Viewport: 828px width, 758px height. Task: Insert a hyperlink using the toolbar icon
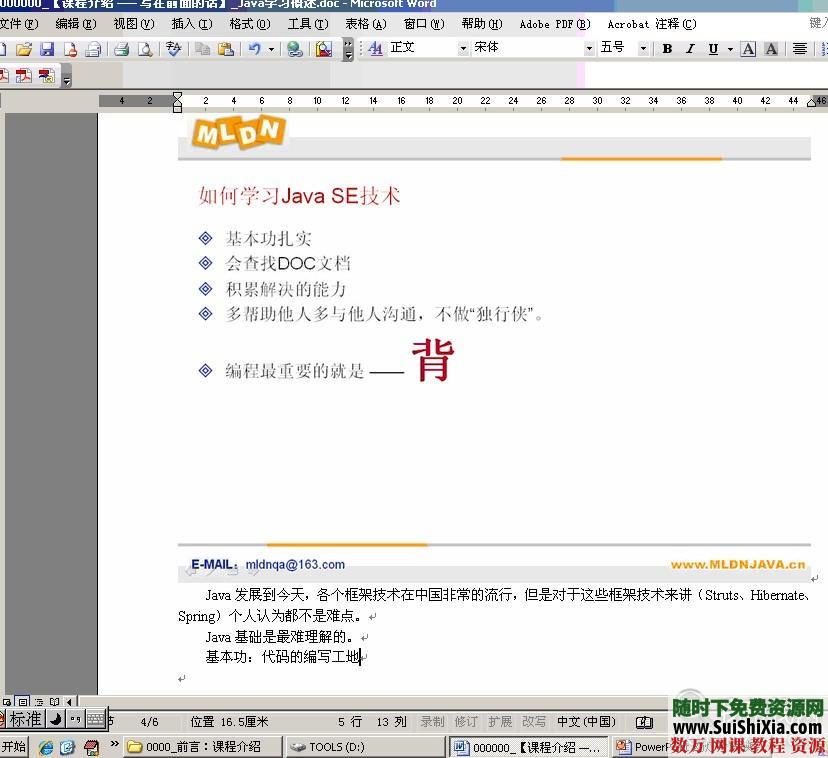tap(293, 48)
